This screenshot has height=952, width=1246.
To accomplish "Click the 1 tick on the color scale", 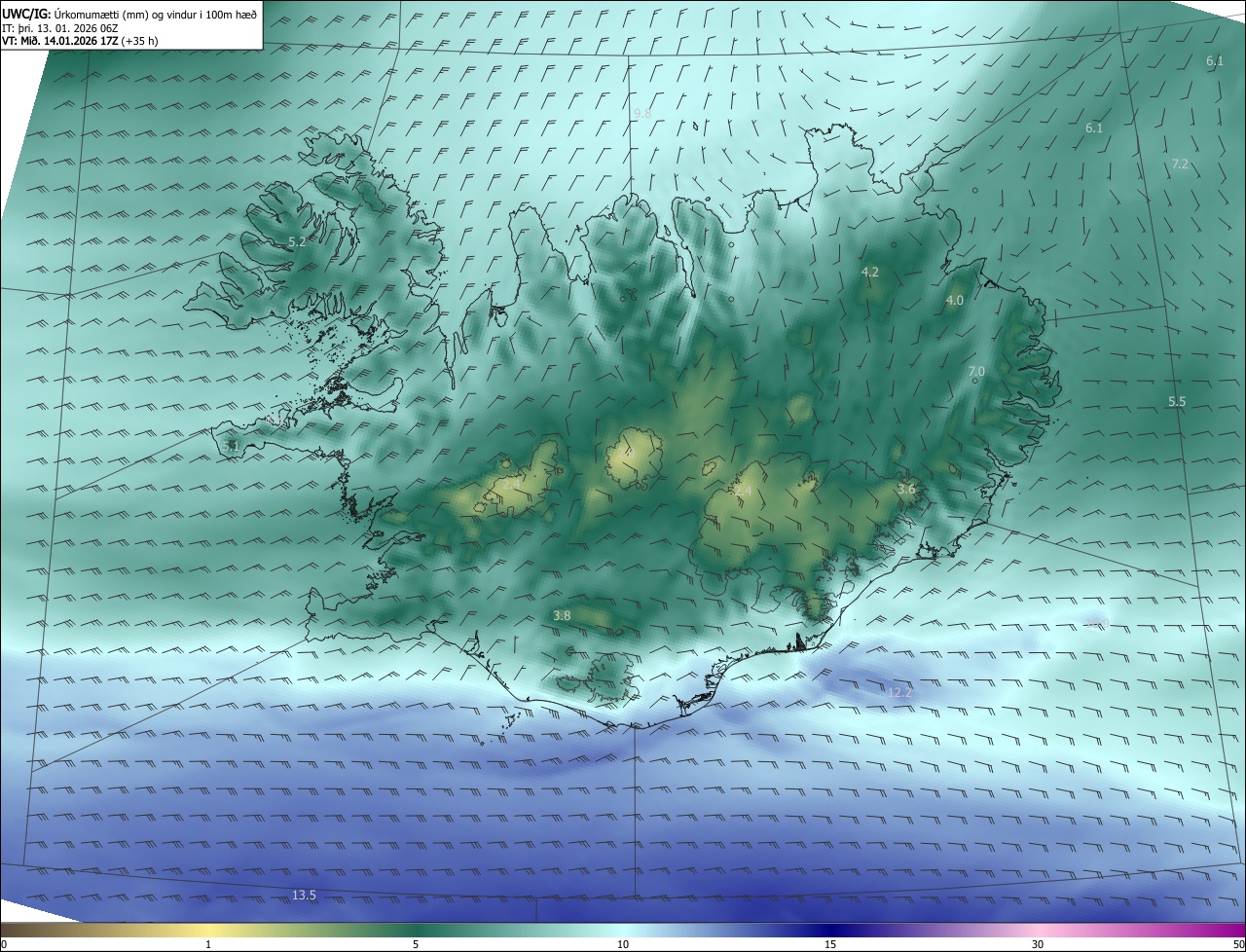I will 209,944.
